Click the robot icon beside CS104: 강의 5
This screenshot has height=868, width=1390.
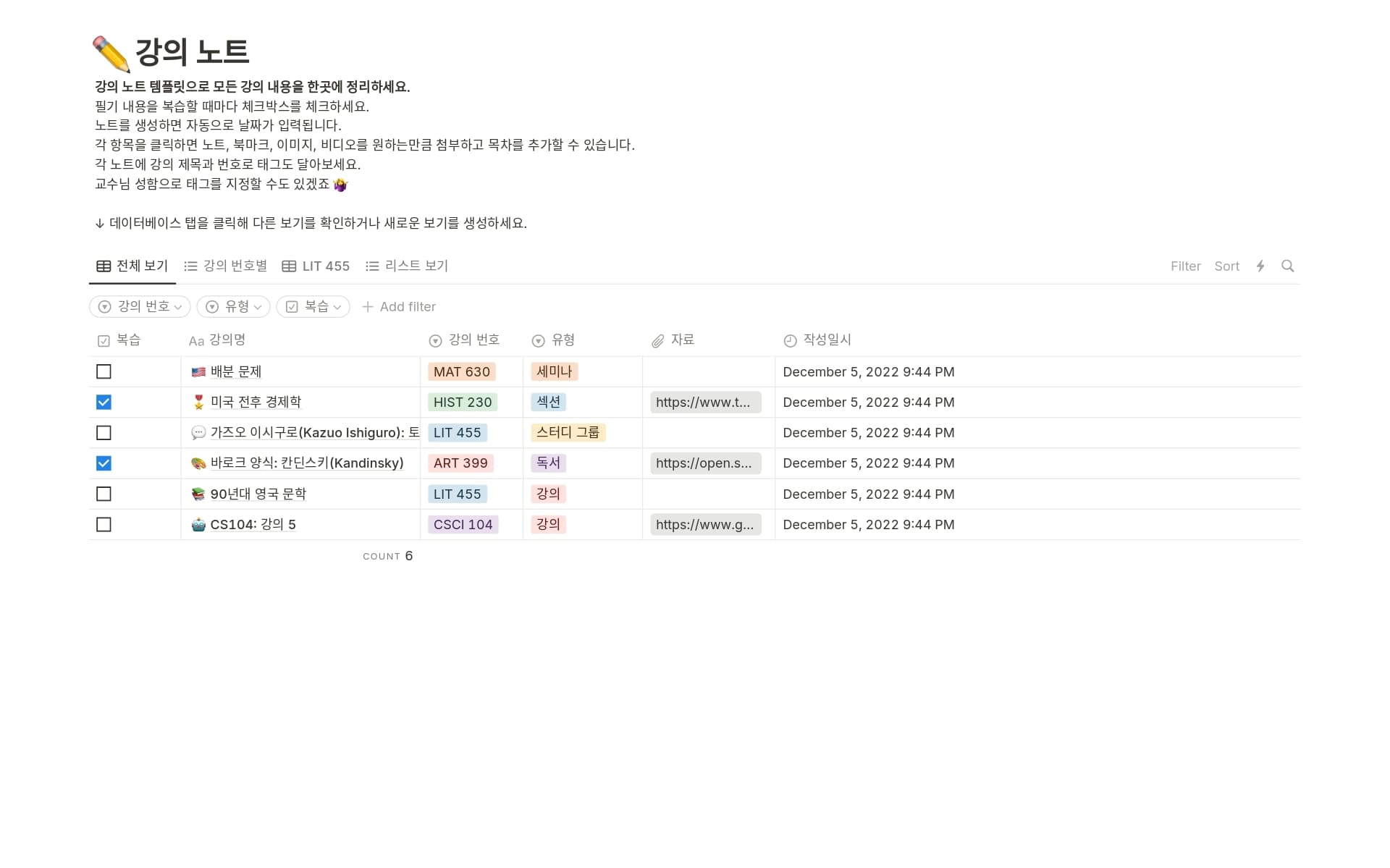point(198,525)
